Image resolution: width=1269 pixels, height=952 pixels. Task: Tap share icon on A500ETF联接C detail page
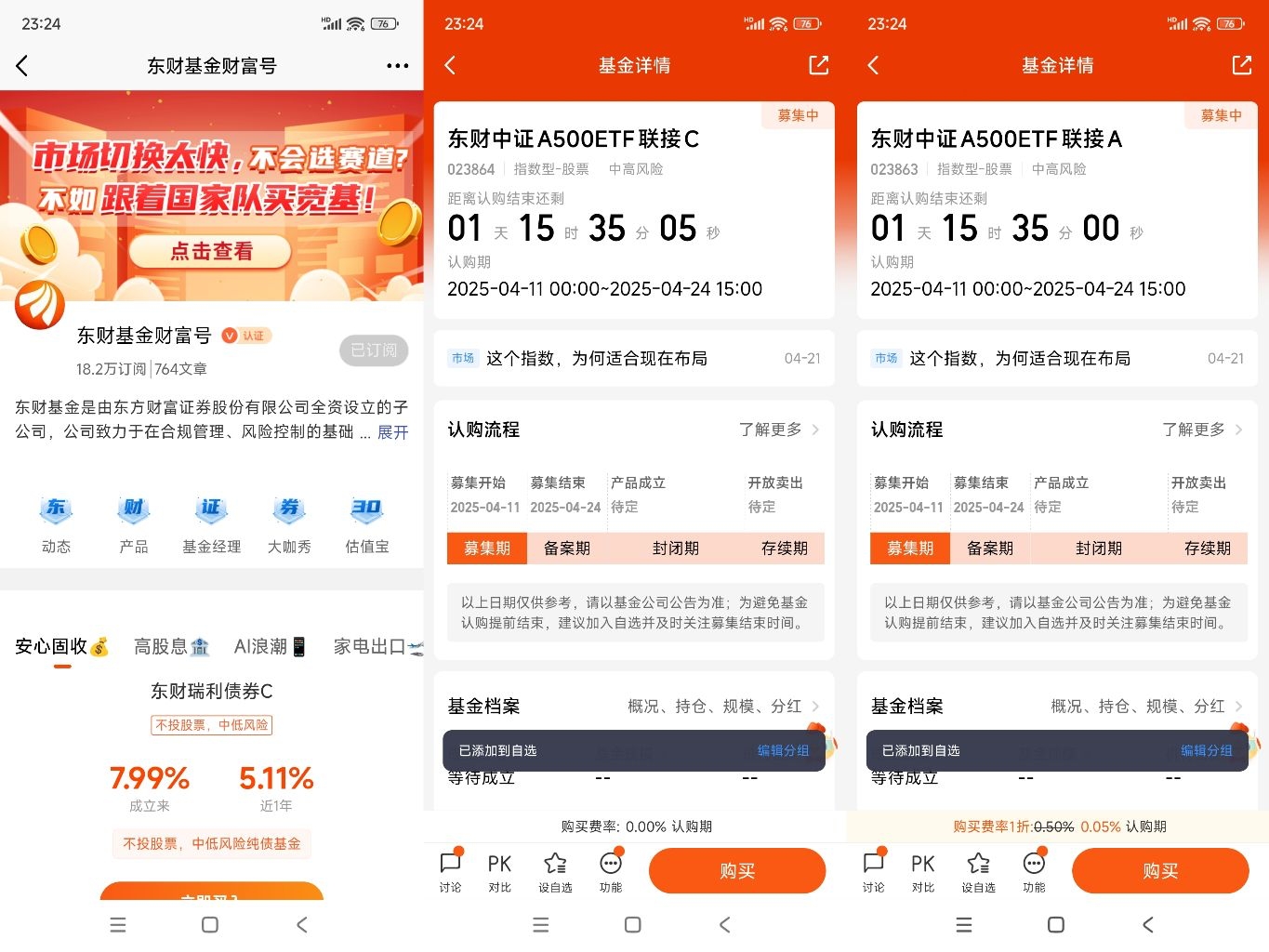818,65
